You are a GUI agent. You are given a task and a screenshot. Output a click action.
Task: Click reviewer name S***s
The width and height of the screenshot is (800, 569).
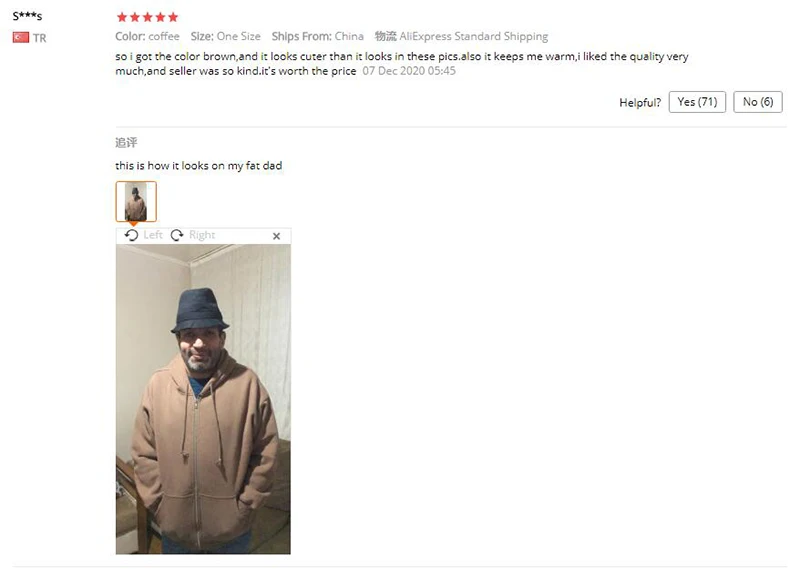tap(28, 16)
